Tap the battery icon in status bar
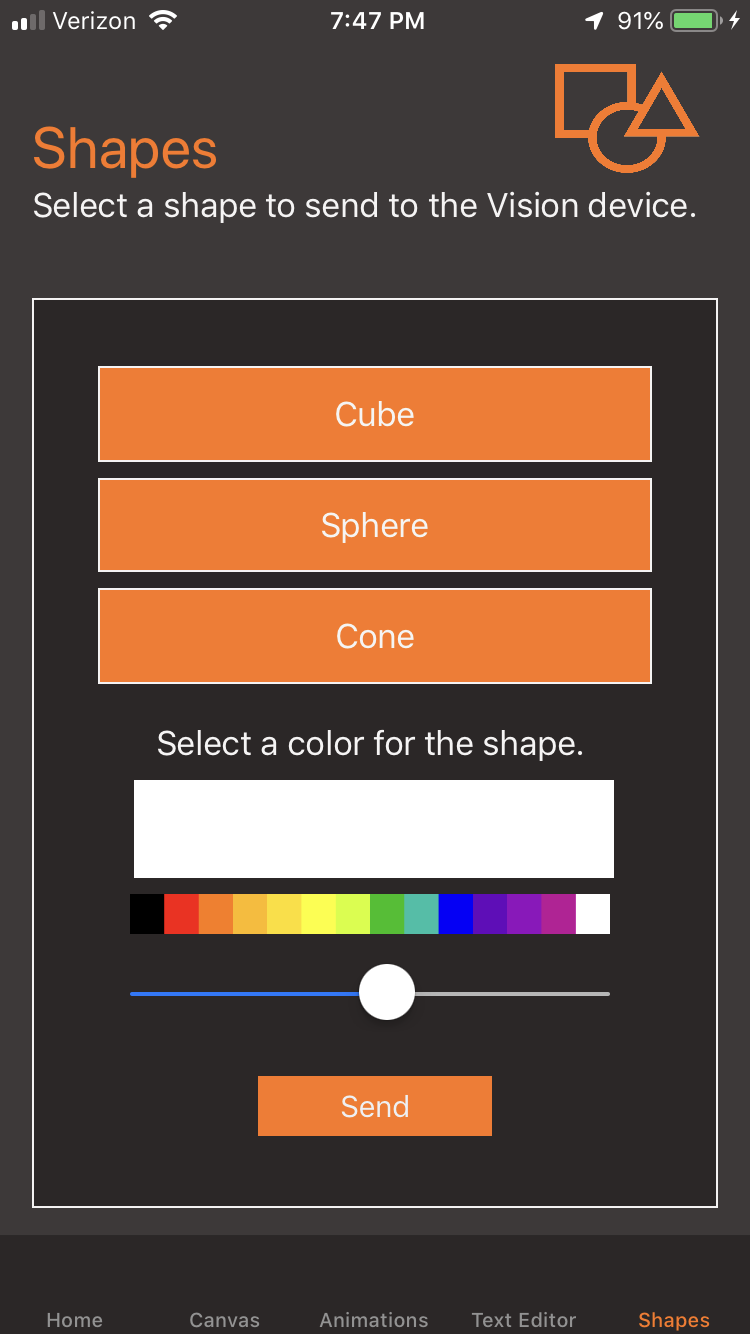 [x=698, y=21]
